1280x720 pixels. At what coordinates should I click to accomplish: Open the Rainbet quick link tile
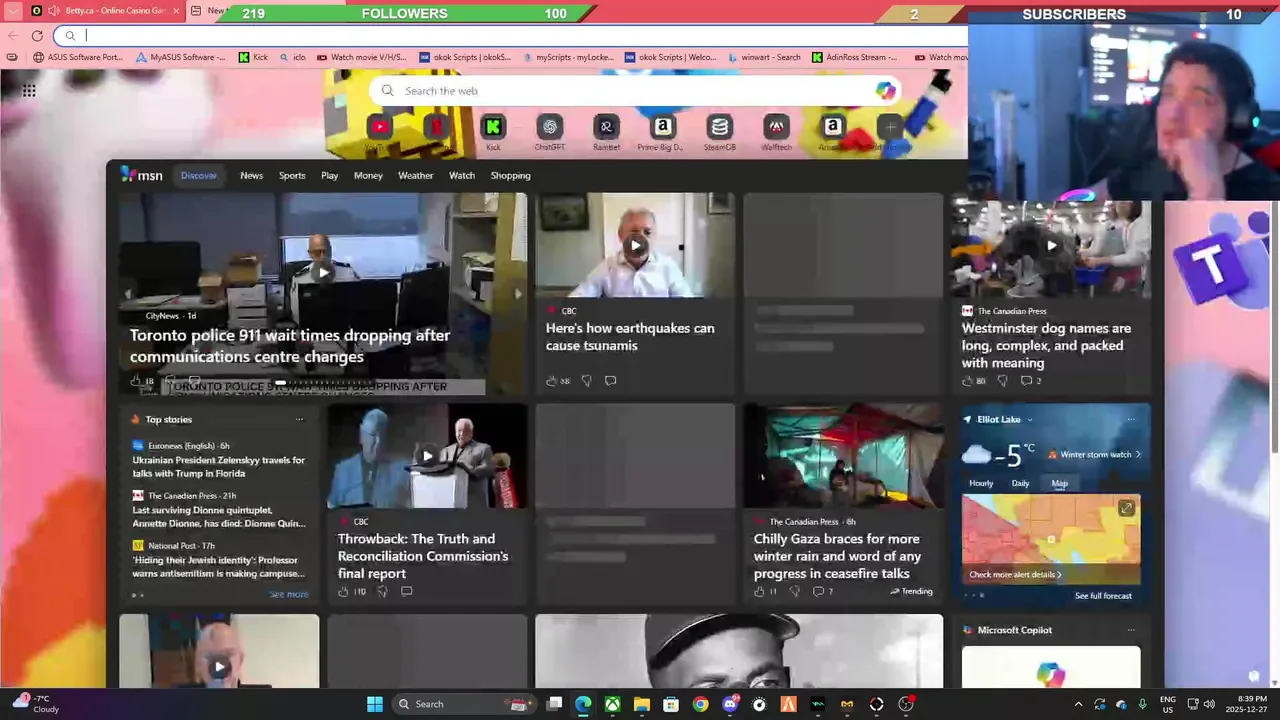tap(606, 127)
